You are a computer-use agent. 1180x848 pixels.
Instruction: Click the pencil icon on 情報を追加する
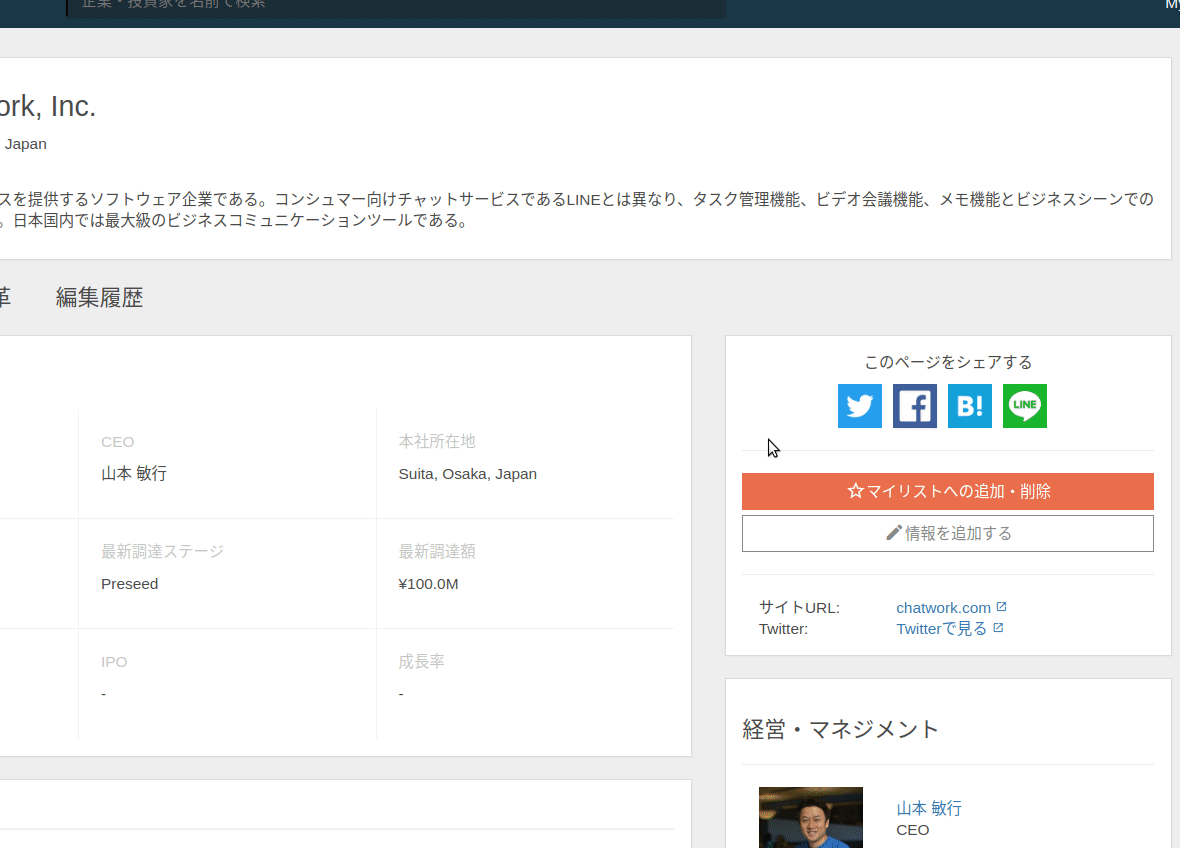point(893,533)
